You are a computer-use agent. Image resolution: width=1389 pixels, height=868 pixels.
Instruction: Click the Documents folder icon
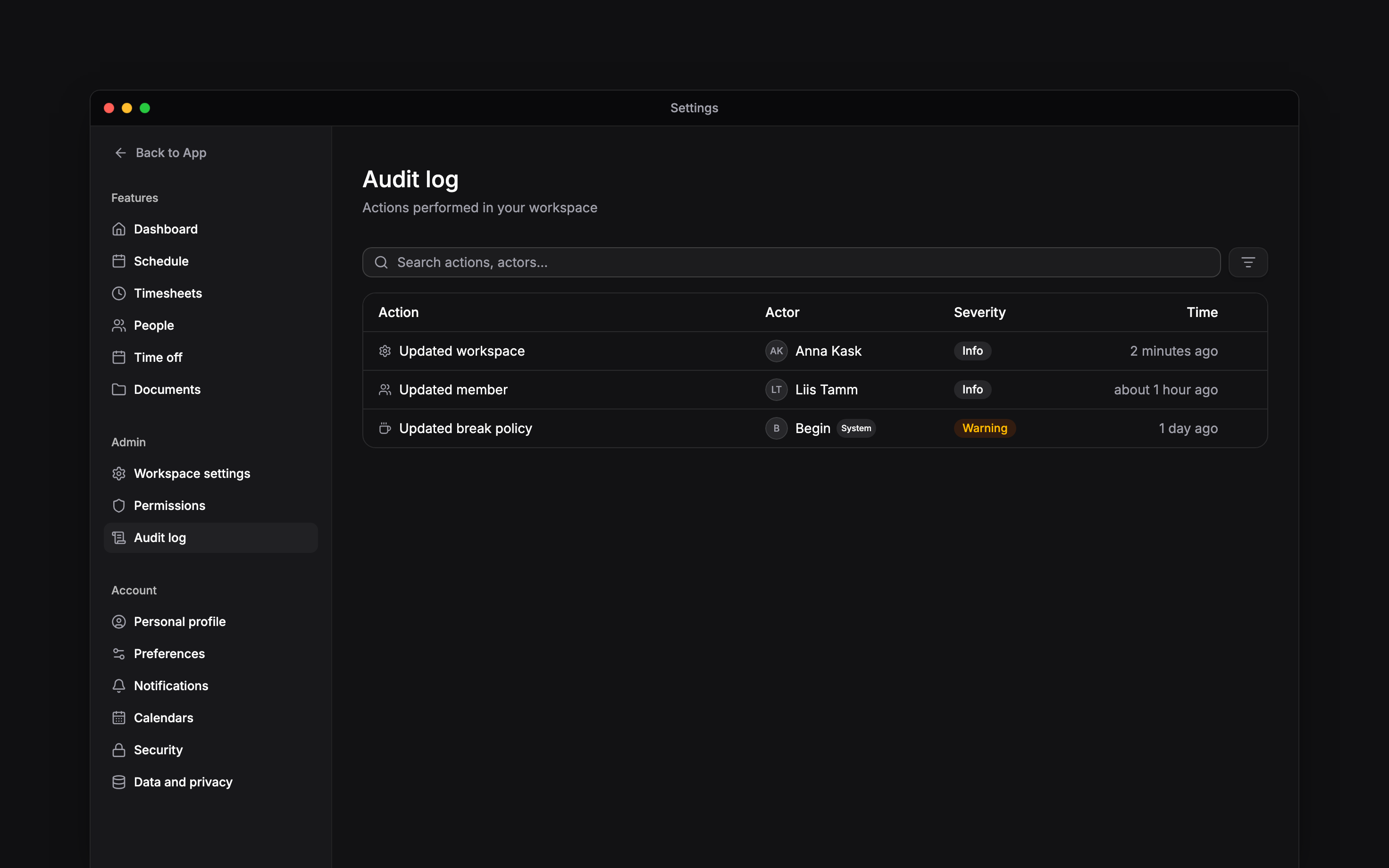pyautogui.click(x=119, y=390)
